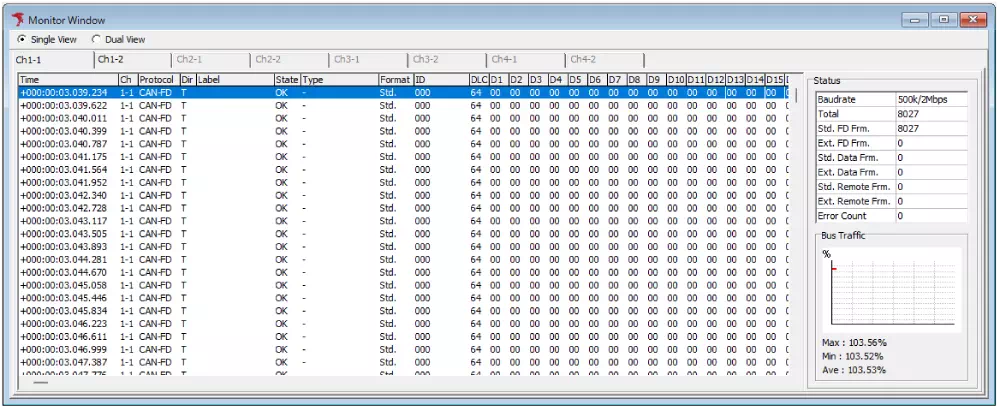This screenshot has width=1000, height=409.
Task: Sort by the Protocol column header
Action: click(x=157, y=79)
